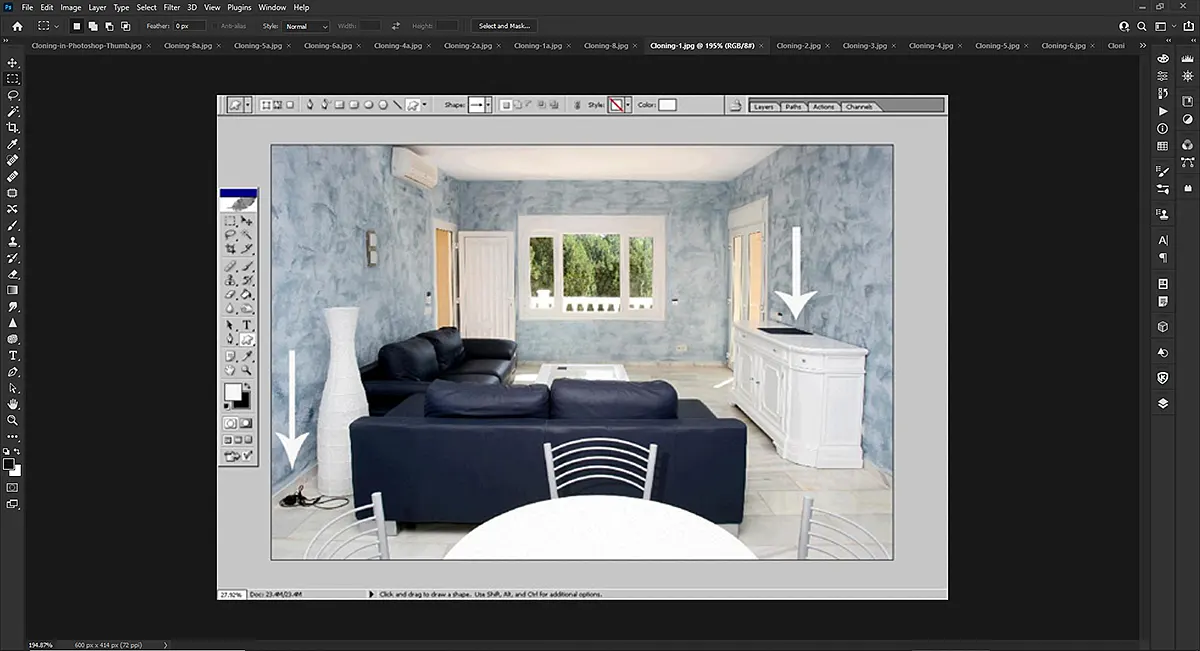This screenshot has height=651, width=1200.
Task: Activate the Clone Stamp tool
Action: tap(13, 241)
